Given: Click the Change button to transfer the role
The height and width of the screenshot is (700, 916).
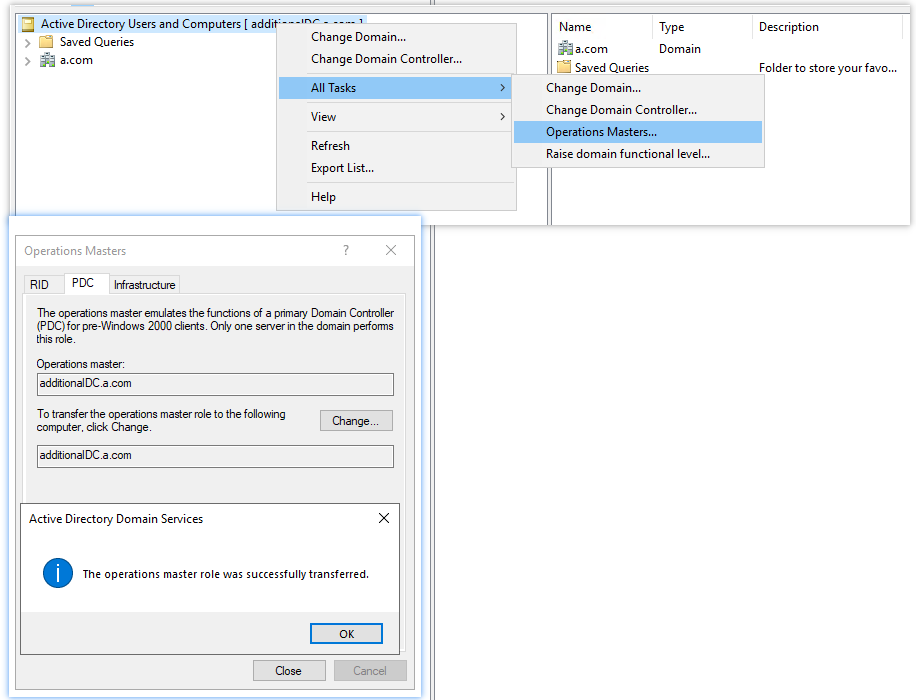Looking at the screenshot, I should point(356,420).
